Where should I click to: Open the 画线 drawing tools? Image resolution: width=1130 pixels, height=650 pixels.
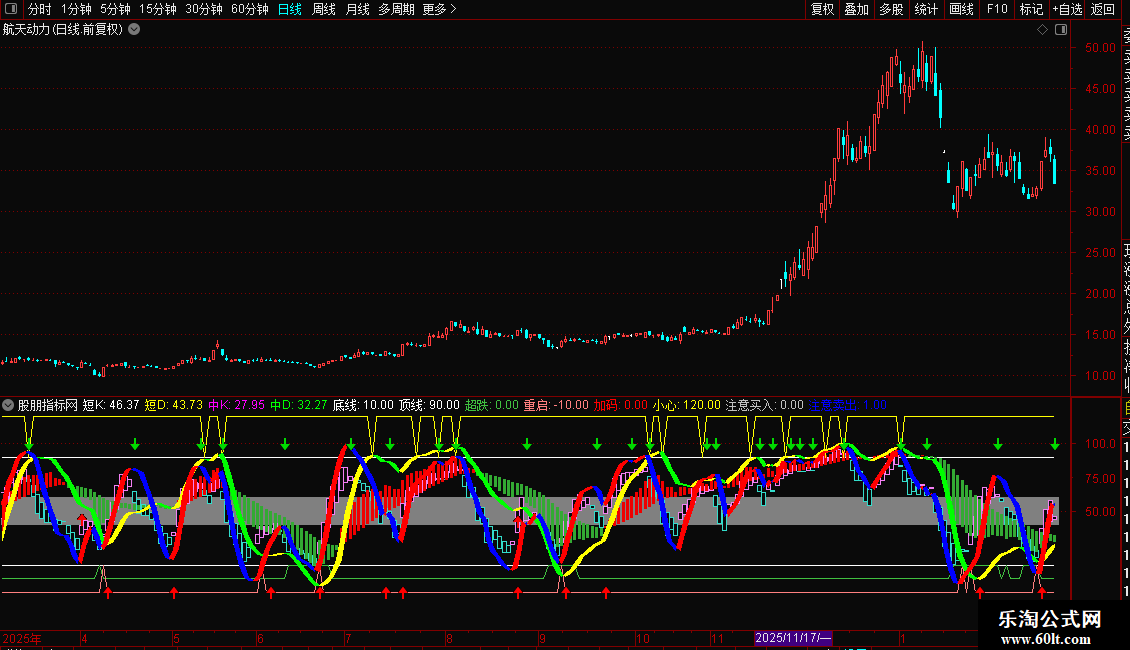point(961,9)
